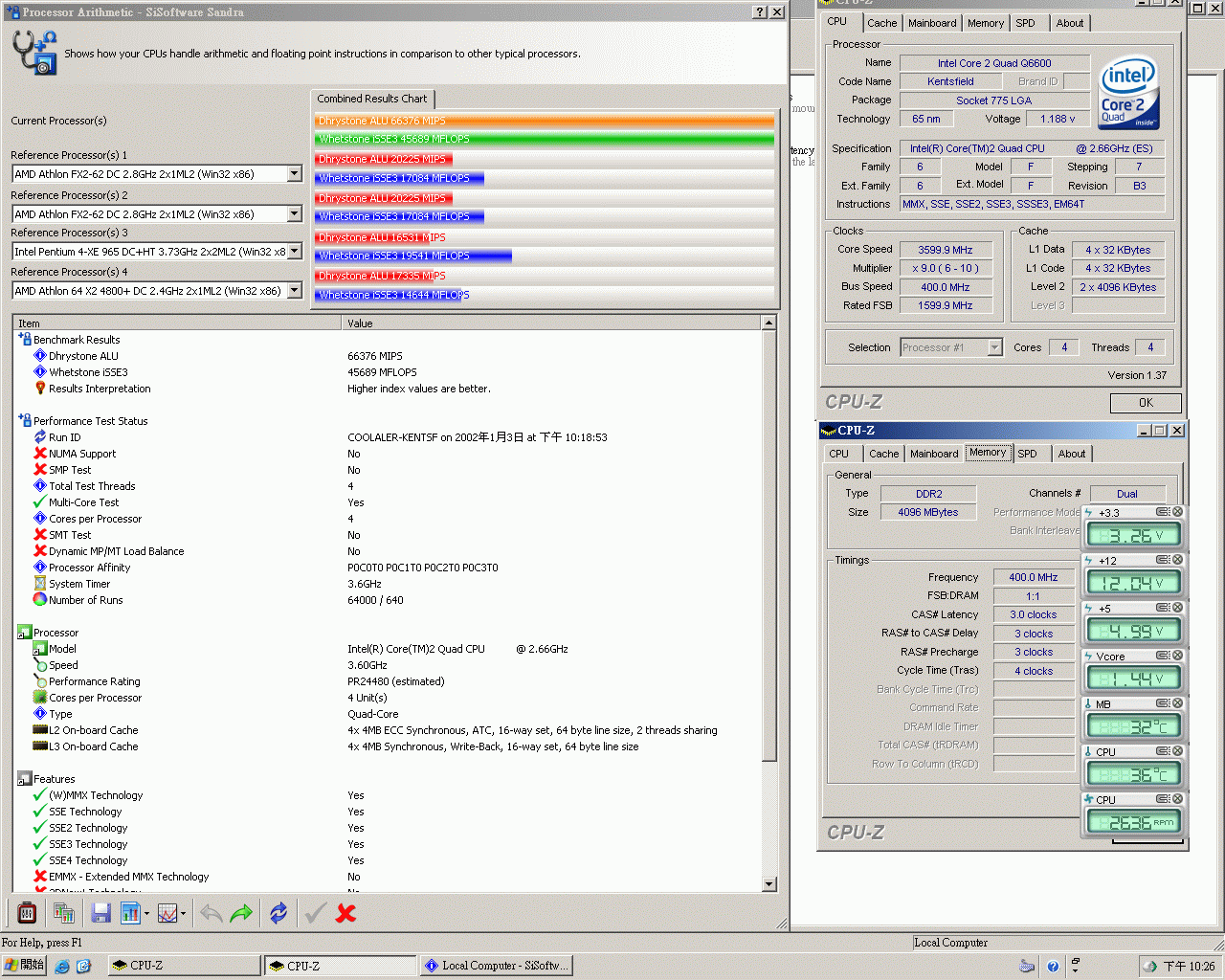Launch Internet Explorer from quick launch
Image resolution: width=1225 pixels, height=980 pixels.
tap(62, 967)
